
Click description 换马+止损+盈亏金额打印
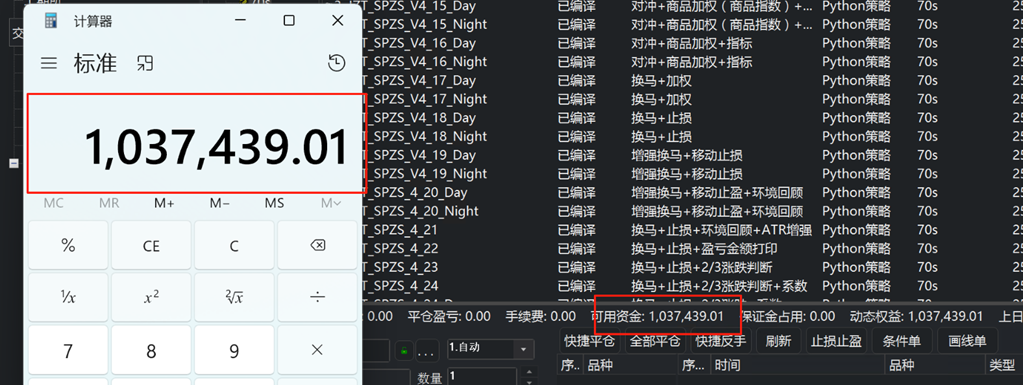click(x=704, y=249)
